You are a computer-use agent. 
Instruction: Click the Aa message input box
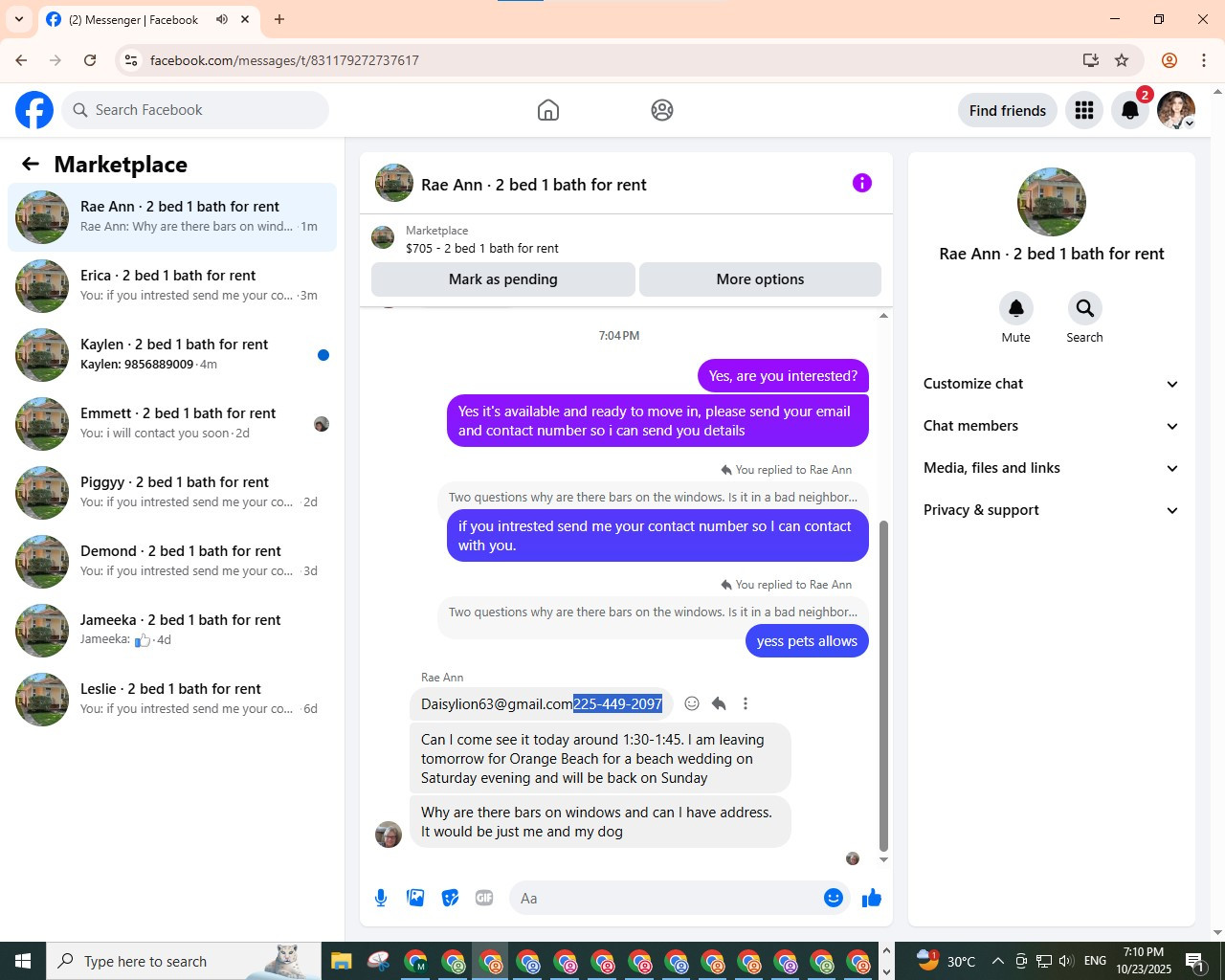point(665,898)
